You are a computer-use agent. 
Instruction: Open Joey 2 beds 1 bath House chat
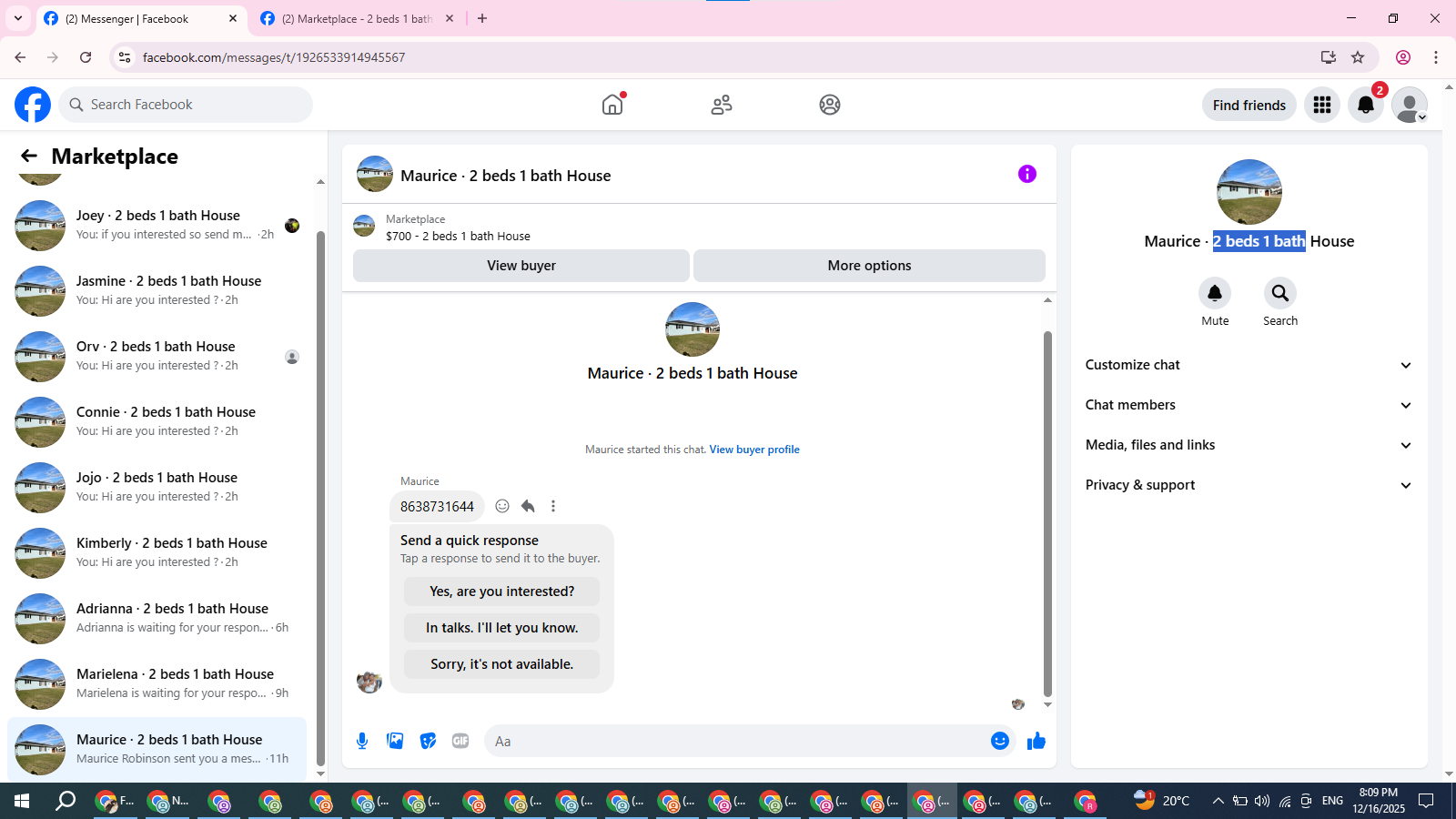[x=157, y=225]
